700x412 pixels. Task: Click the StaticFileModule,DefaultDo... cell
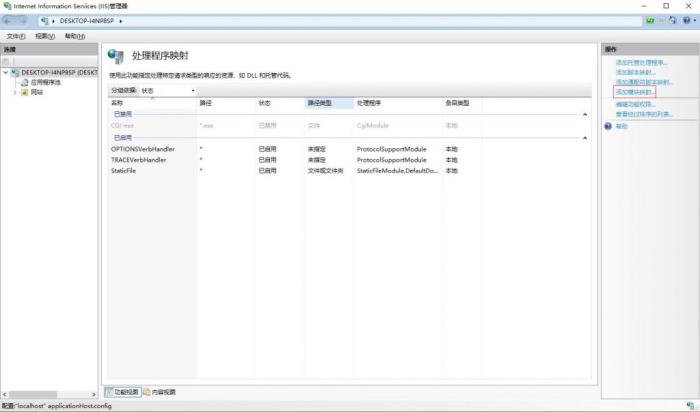[397, 171]
